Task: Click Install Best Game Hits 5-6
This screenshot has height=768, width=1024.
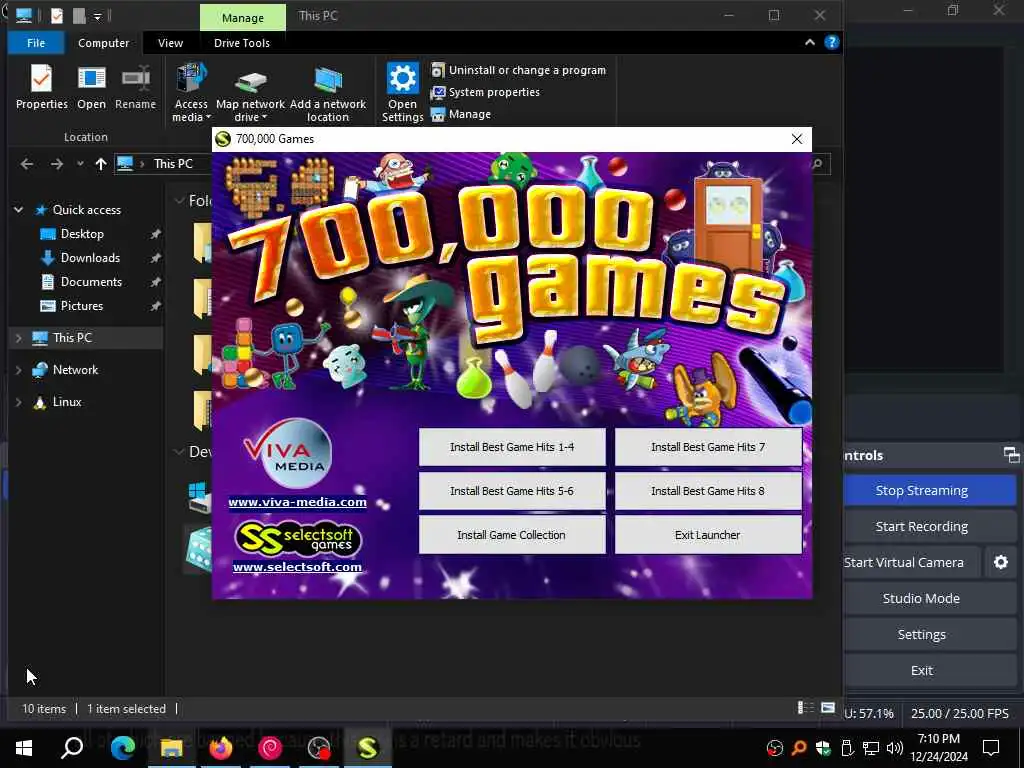Action: 512,491
